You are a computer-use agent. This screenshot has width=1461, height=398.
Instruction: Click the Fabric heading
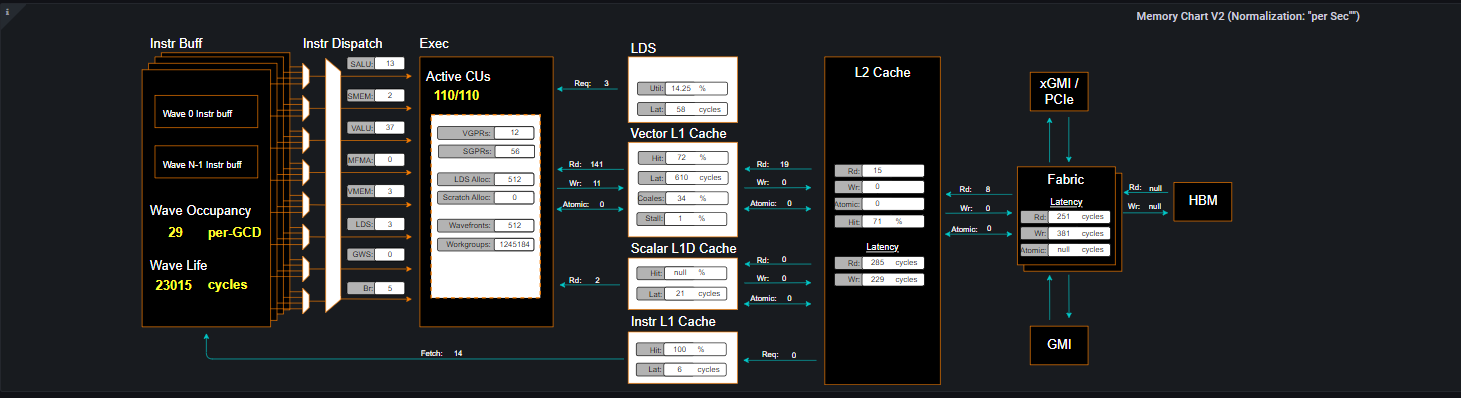pos(1066,180)
